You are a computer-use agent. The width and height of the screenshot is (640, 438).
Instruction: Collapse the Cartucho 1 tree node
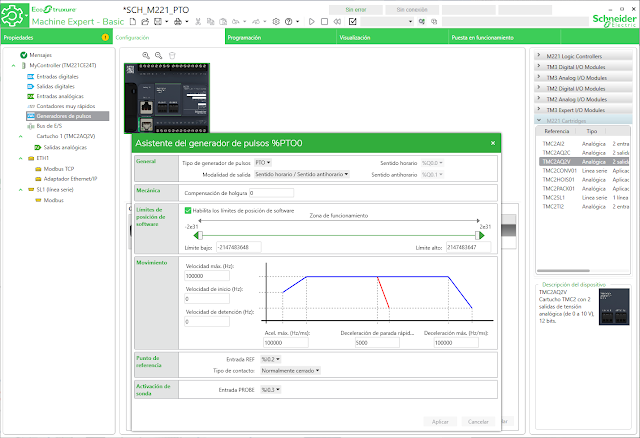coord(20,136)
